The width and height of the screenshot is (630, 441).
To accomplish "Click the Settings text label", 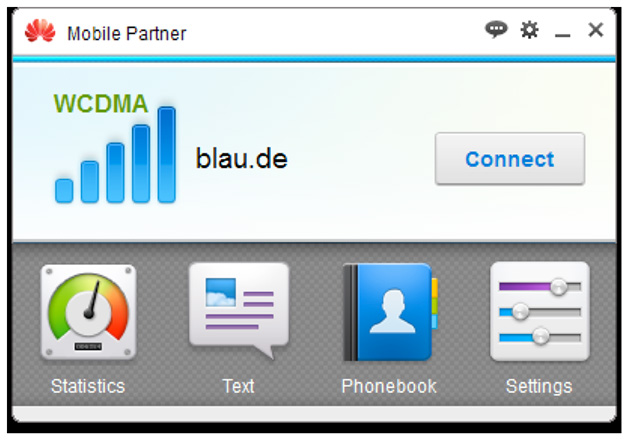I will [x=539, y=386].
